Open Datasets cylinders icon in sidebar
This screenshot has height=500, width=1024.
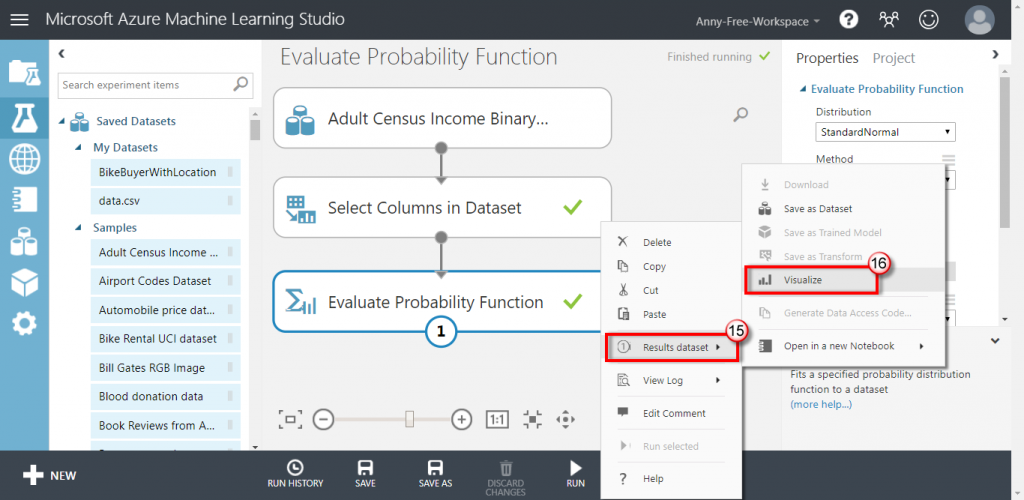(x=24, y=242)
